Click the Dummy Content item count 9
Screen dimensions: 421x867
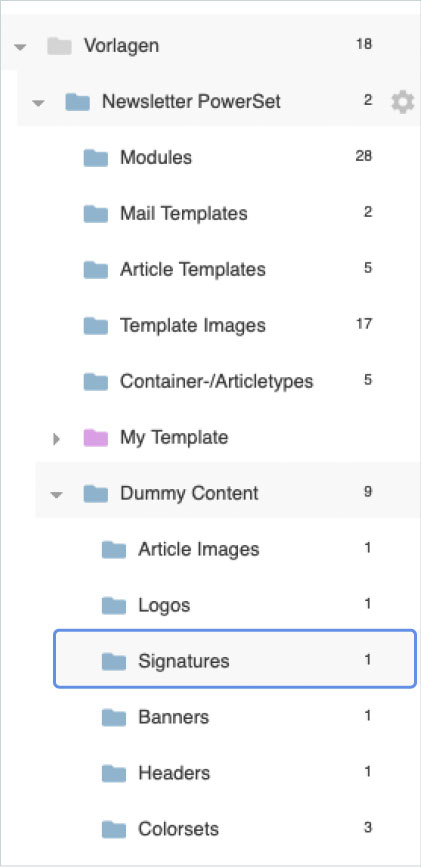tap(367, 491)
